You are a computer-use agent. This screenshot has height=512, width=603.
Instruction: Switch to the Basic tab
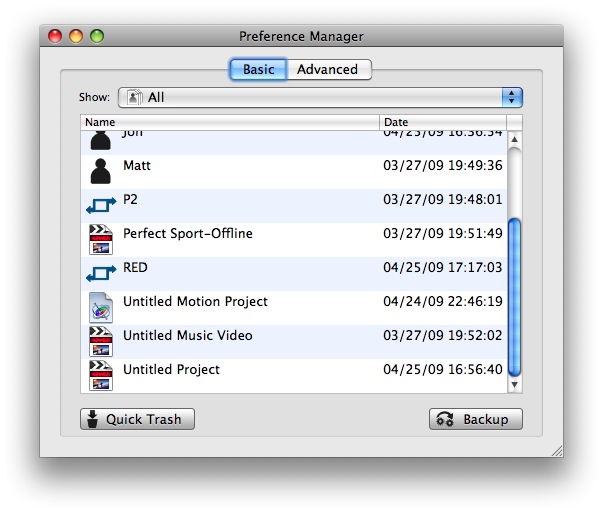258,70
